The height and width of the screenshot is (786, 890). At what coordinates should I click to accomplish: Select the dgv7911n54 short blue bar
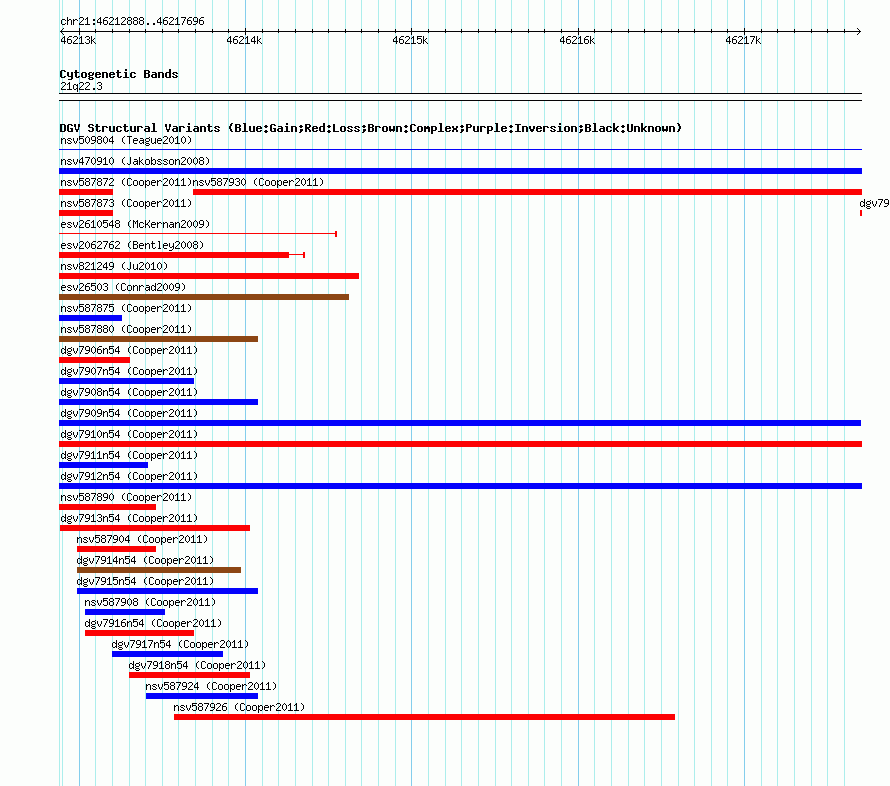click(x=103, y=465)
